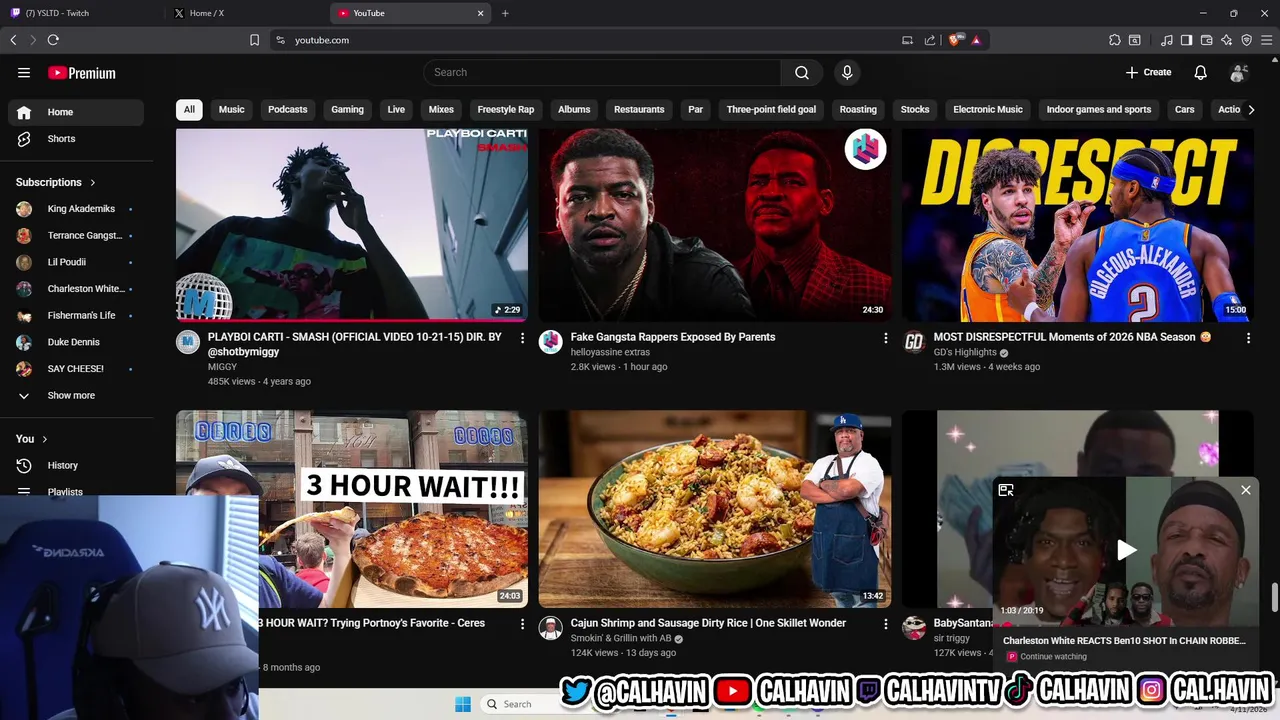Open the Smokin' & Grillin with AB channel link
This screenshot has height=720, width=1280.
621,638
